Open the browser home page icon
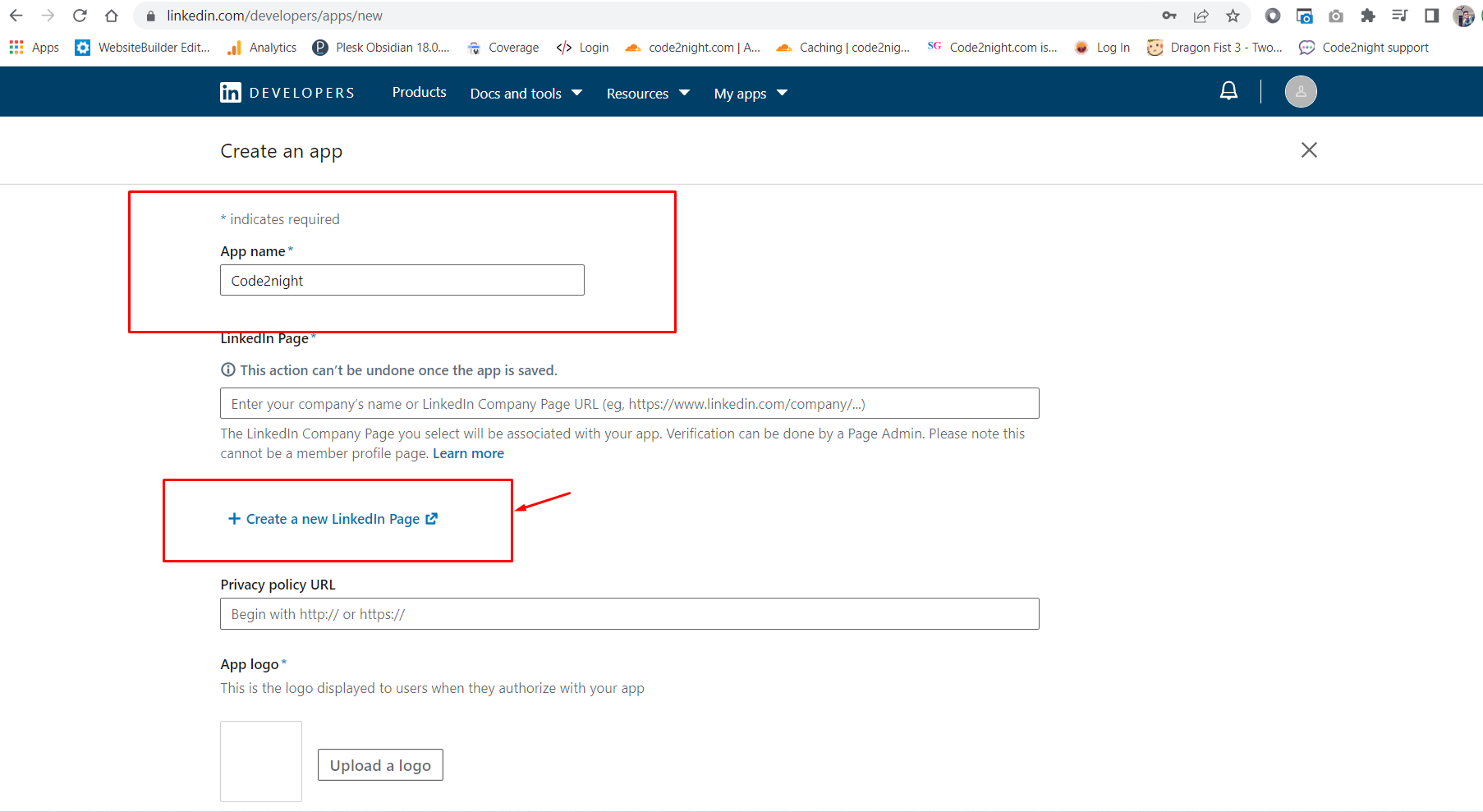 click(112, 16)
